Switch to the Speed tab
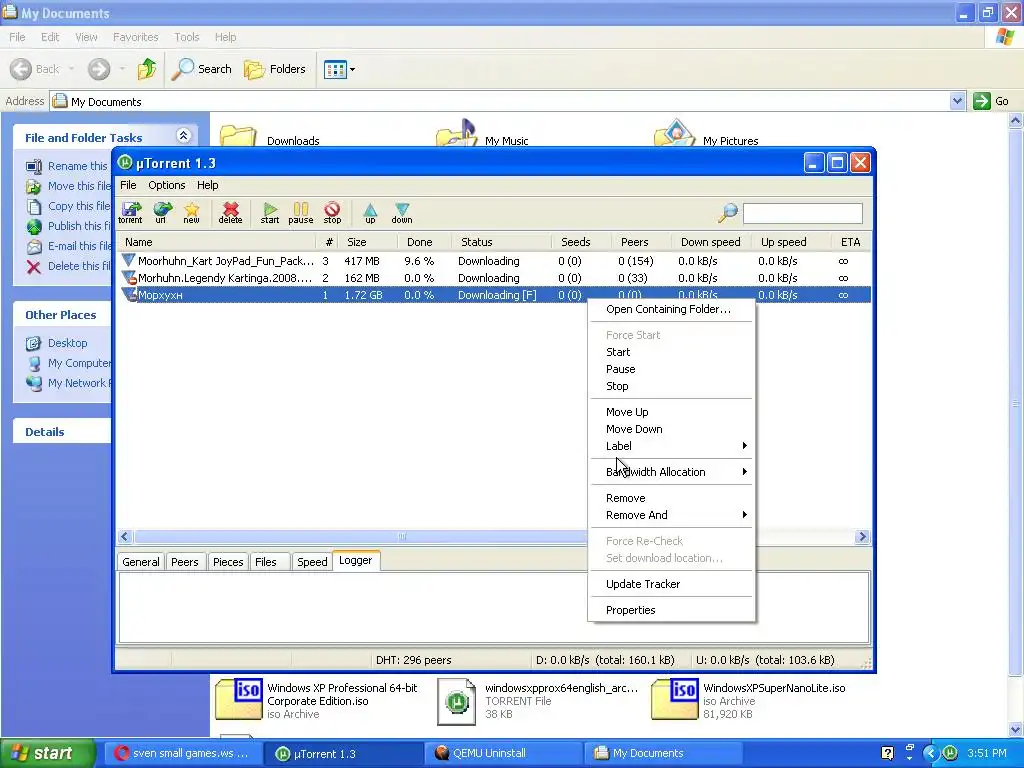The height and width of the screenshot is (768, 1024). [x=312, y=562]
